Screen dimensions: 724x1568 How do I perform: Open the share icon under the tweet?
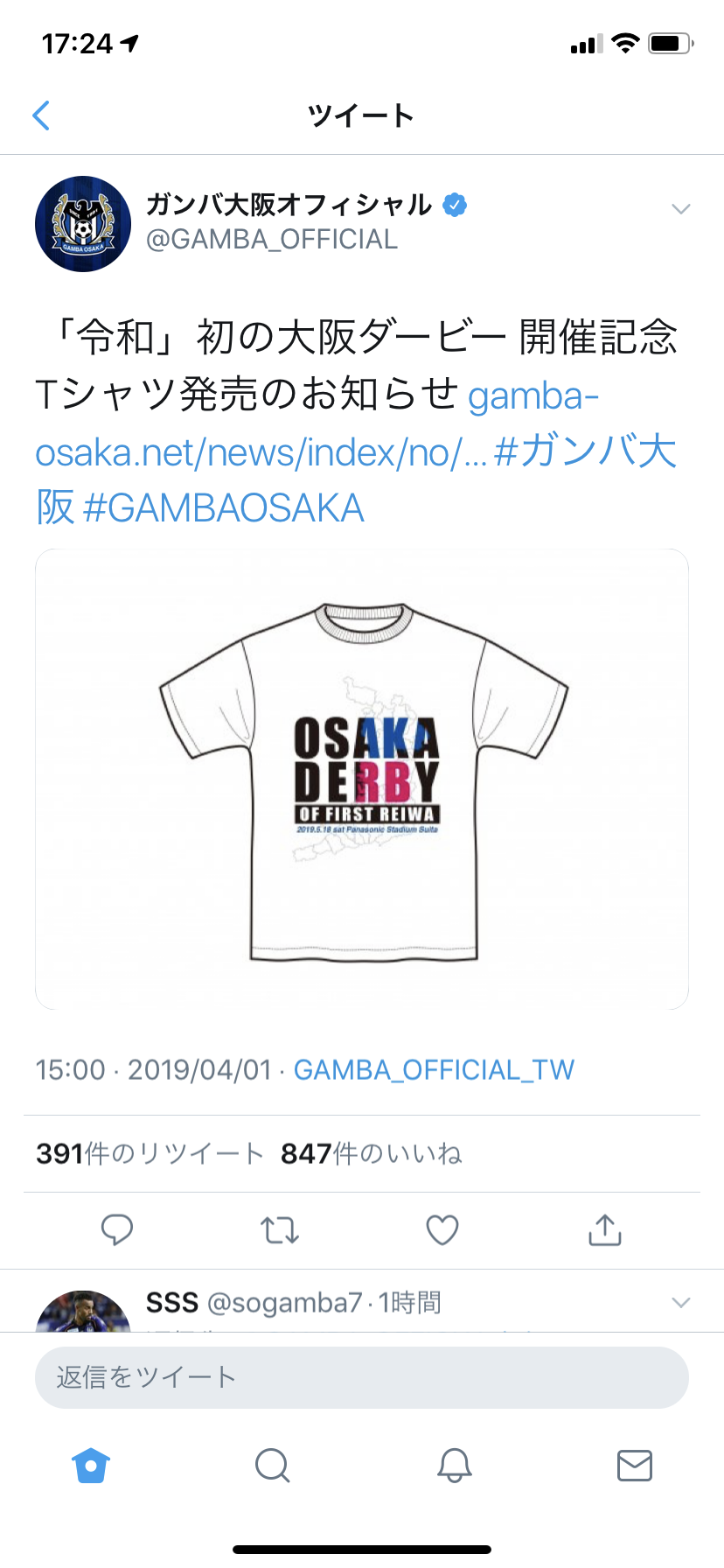(605, 1229)
